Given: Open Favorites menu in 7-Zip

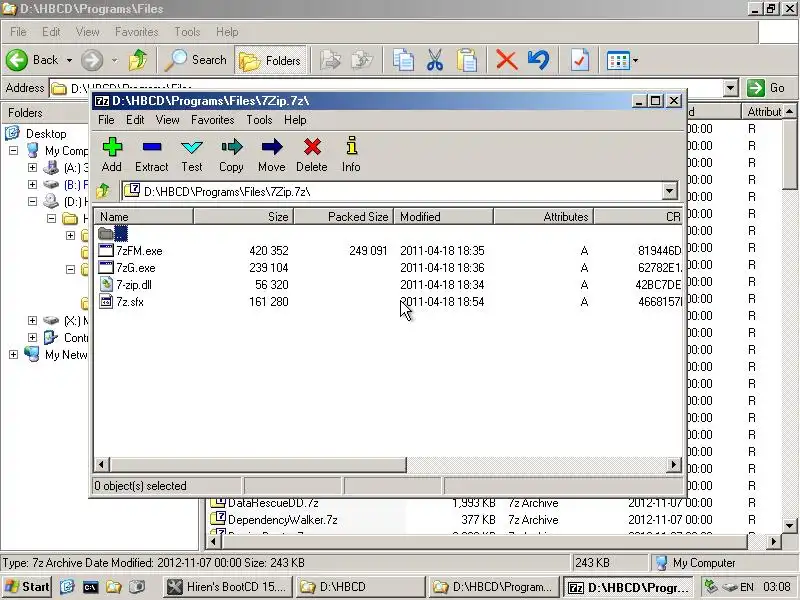Looking at the screenshot, I should 213,120.
